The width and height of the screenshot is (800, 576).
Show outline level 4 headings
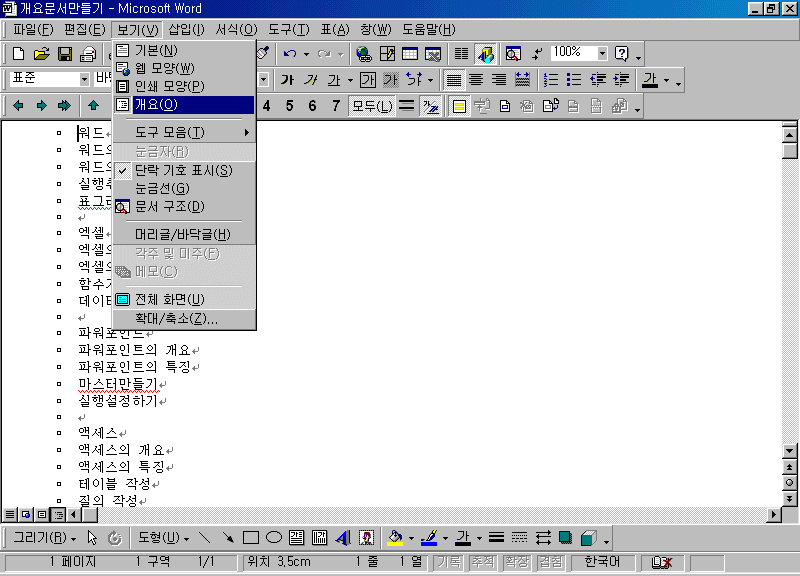point(266,106)
